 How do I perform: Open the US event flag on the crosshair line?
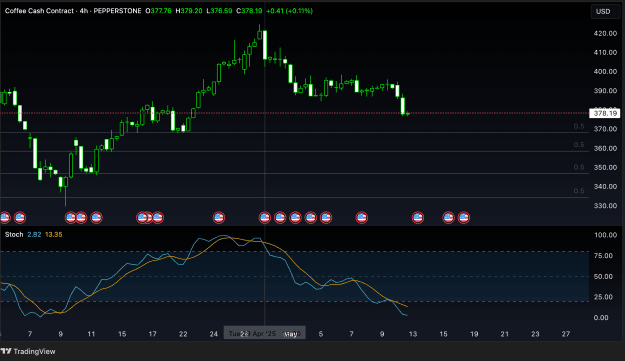(265, 218)
